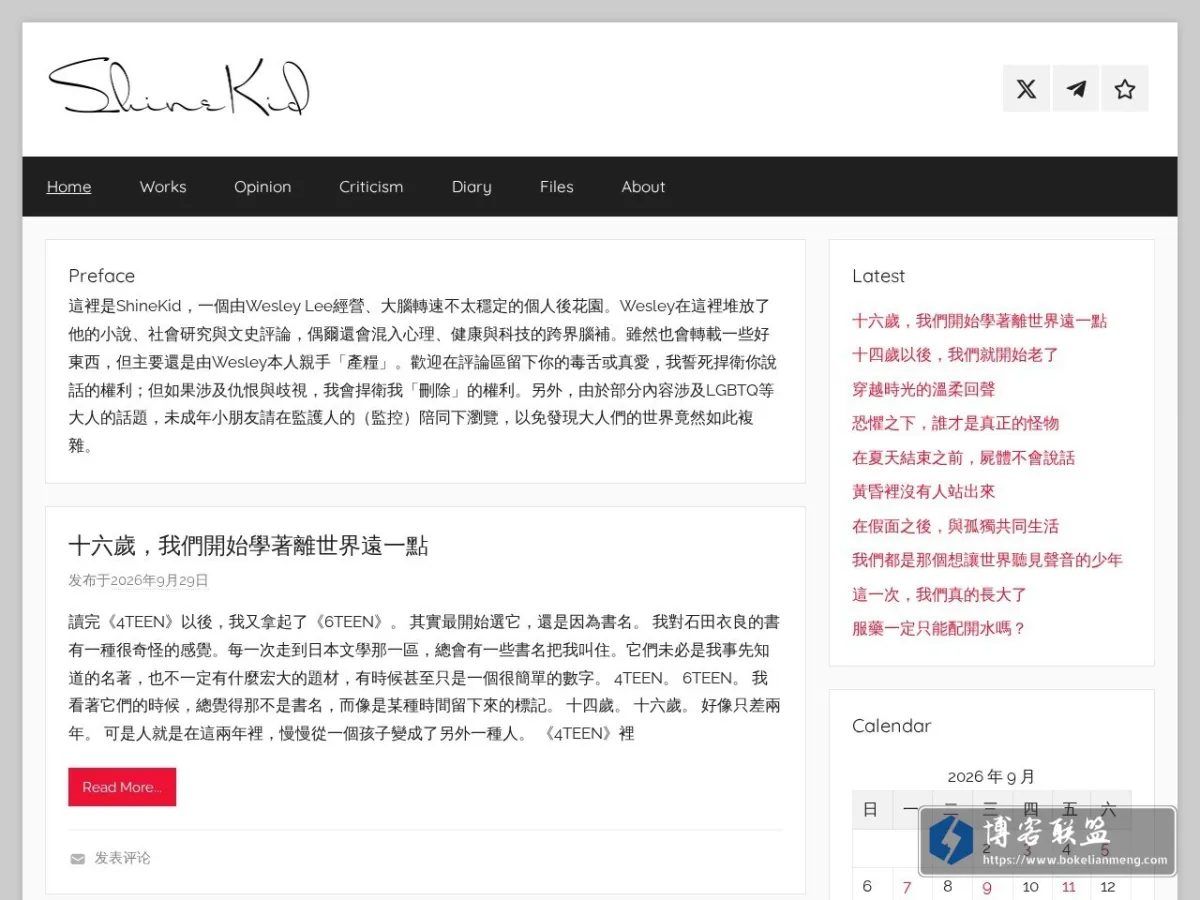This screenshot has height=900, width=1200.
Task: Click the star favorites icon
Action: (x=1125, y=88)
